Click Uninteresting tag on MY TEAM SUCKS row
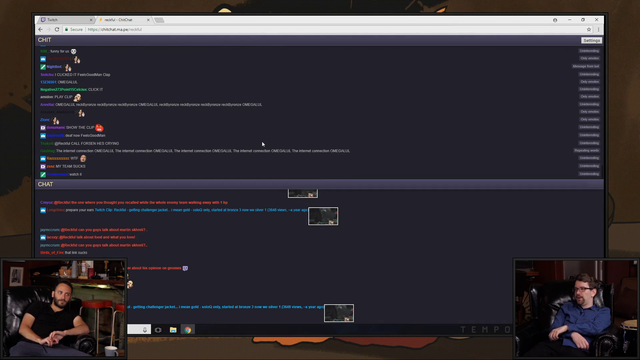This screenshot has width=640, height=360. (x=589, y=166)
